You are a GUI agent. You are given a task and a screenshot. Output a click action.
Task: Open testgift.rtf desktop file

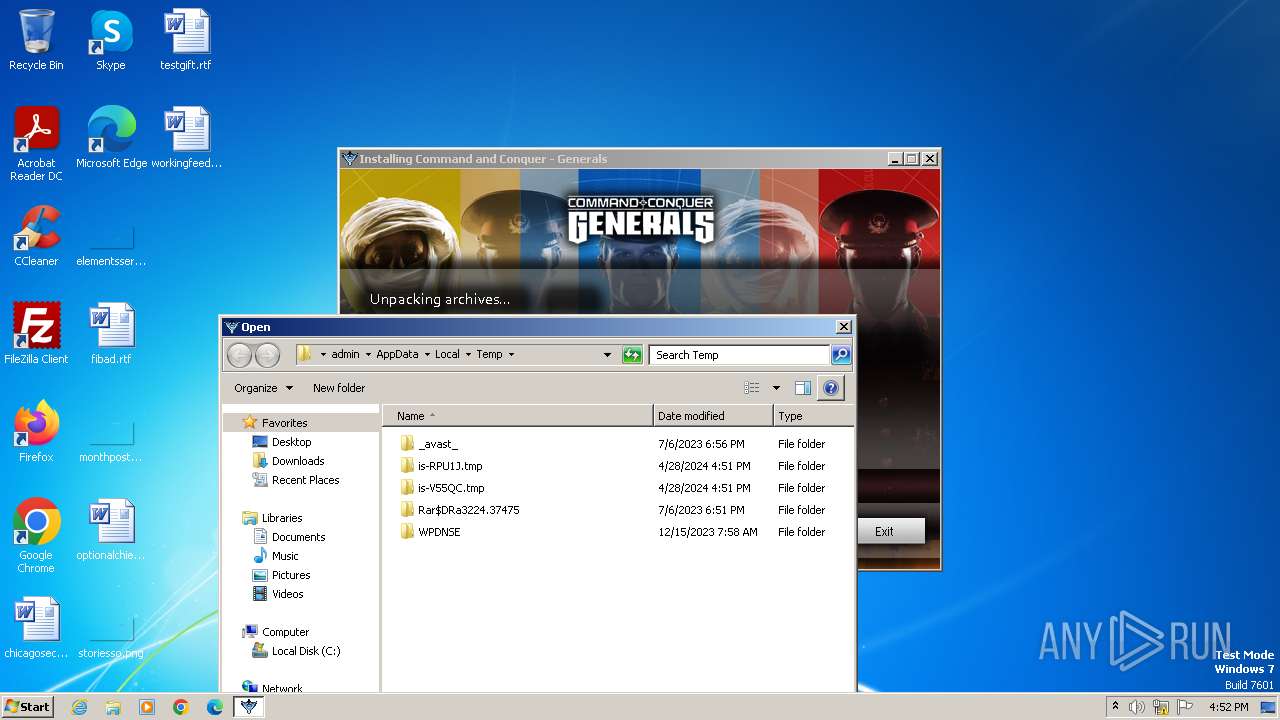coord(186,40)
